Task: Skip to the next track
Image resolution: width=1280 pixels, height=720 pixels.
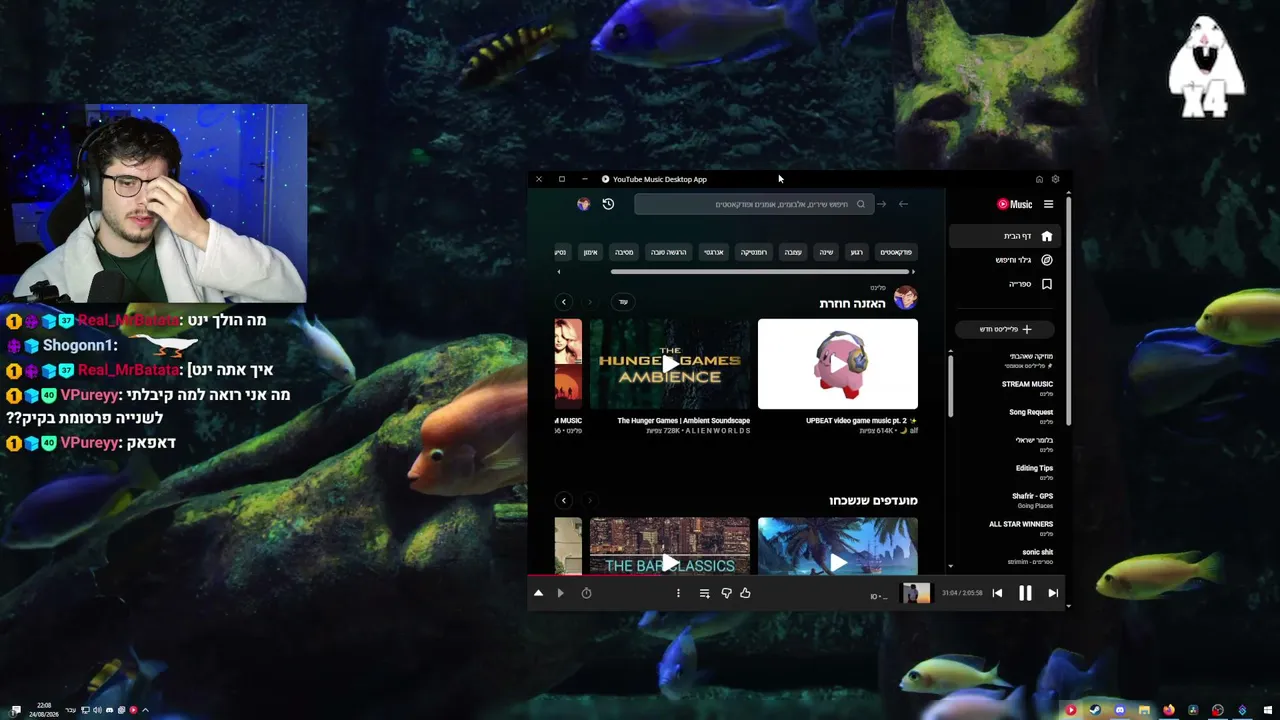Action: coord(1053,593)
